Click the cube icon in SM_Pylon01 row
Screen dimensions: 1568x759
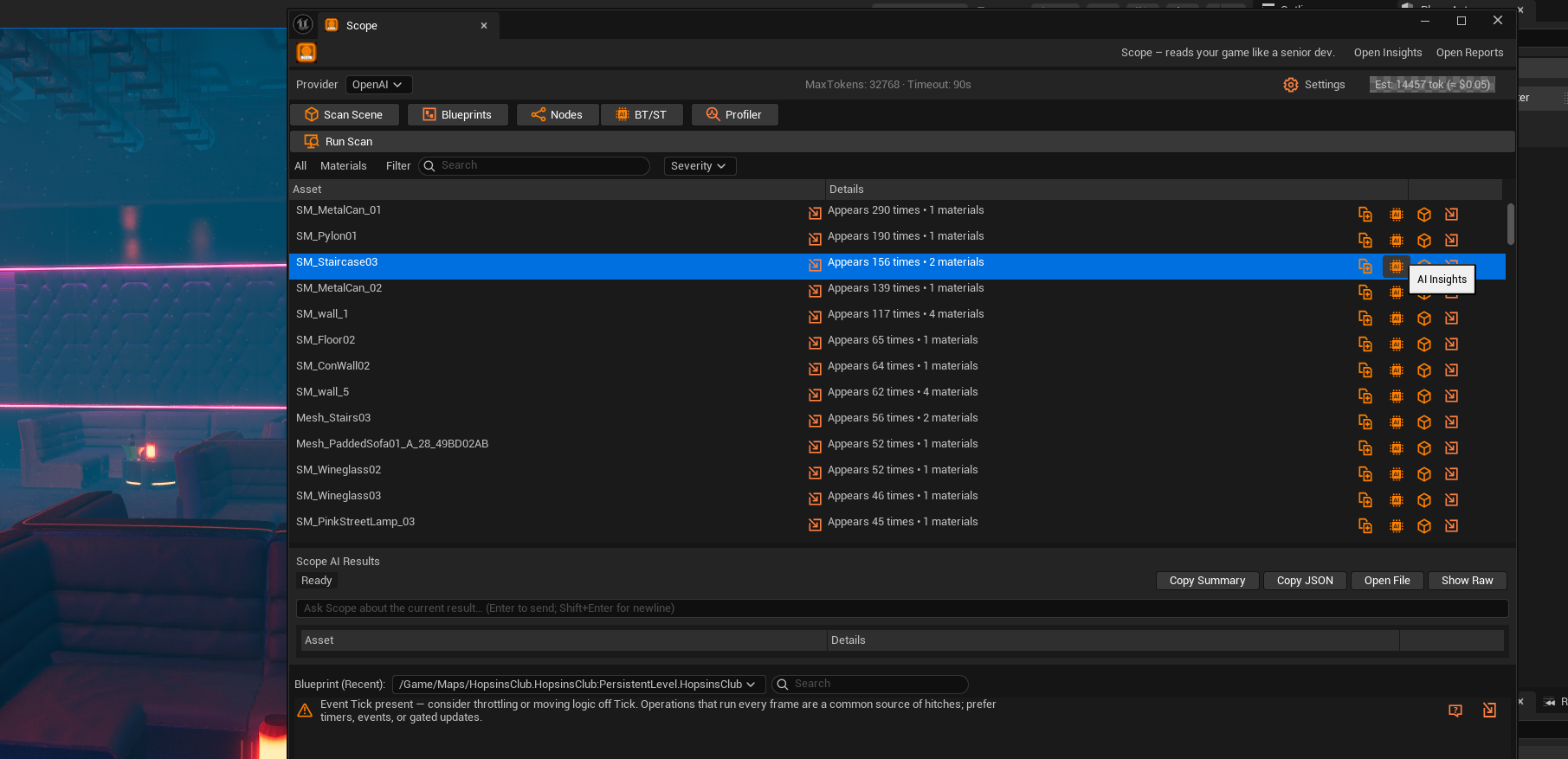(1424, 241)
